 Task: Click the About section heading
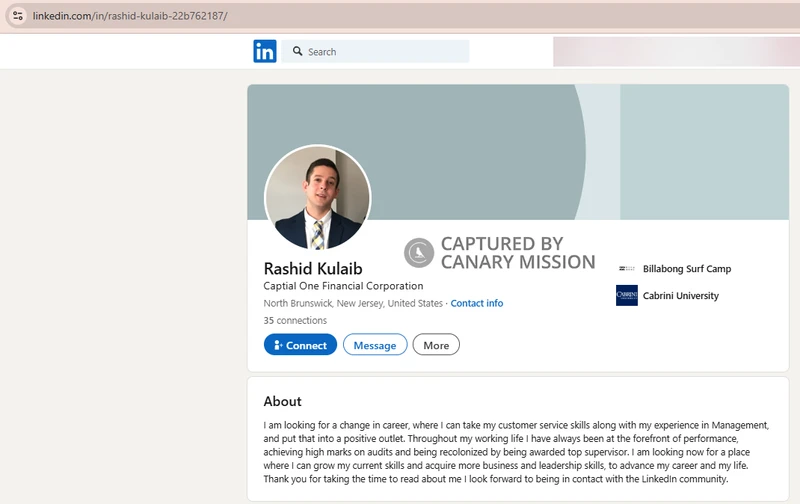click(x=282, y=401)
